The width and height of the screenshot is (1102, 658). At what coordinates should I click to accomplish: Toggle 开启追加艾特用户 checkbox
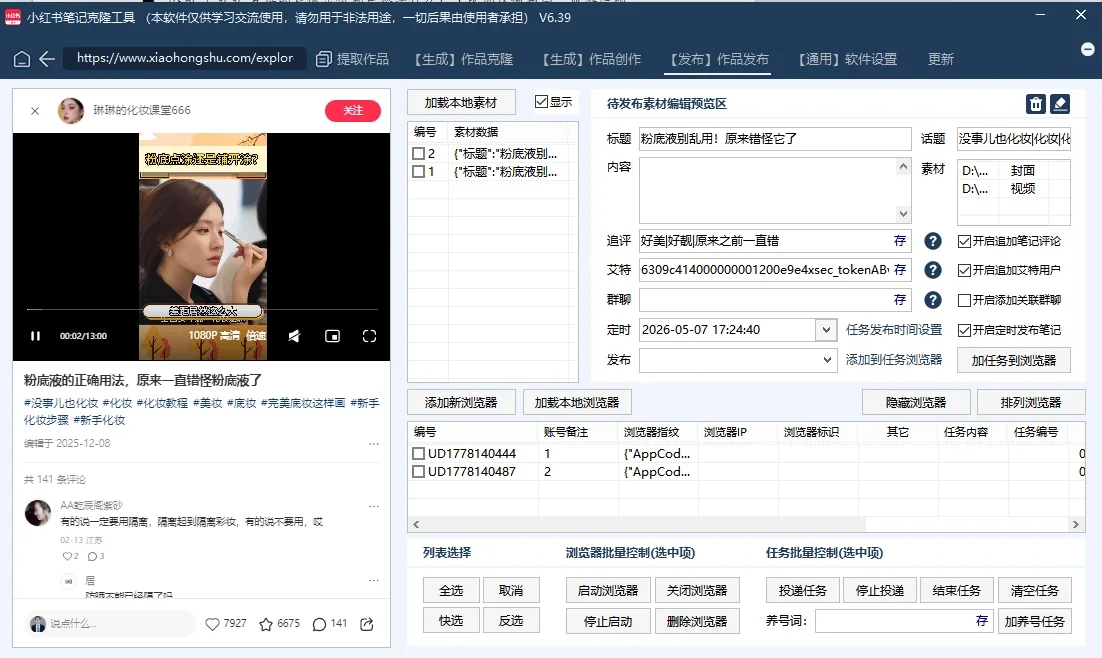964,270
